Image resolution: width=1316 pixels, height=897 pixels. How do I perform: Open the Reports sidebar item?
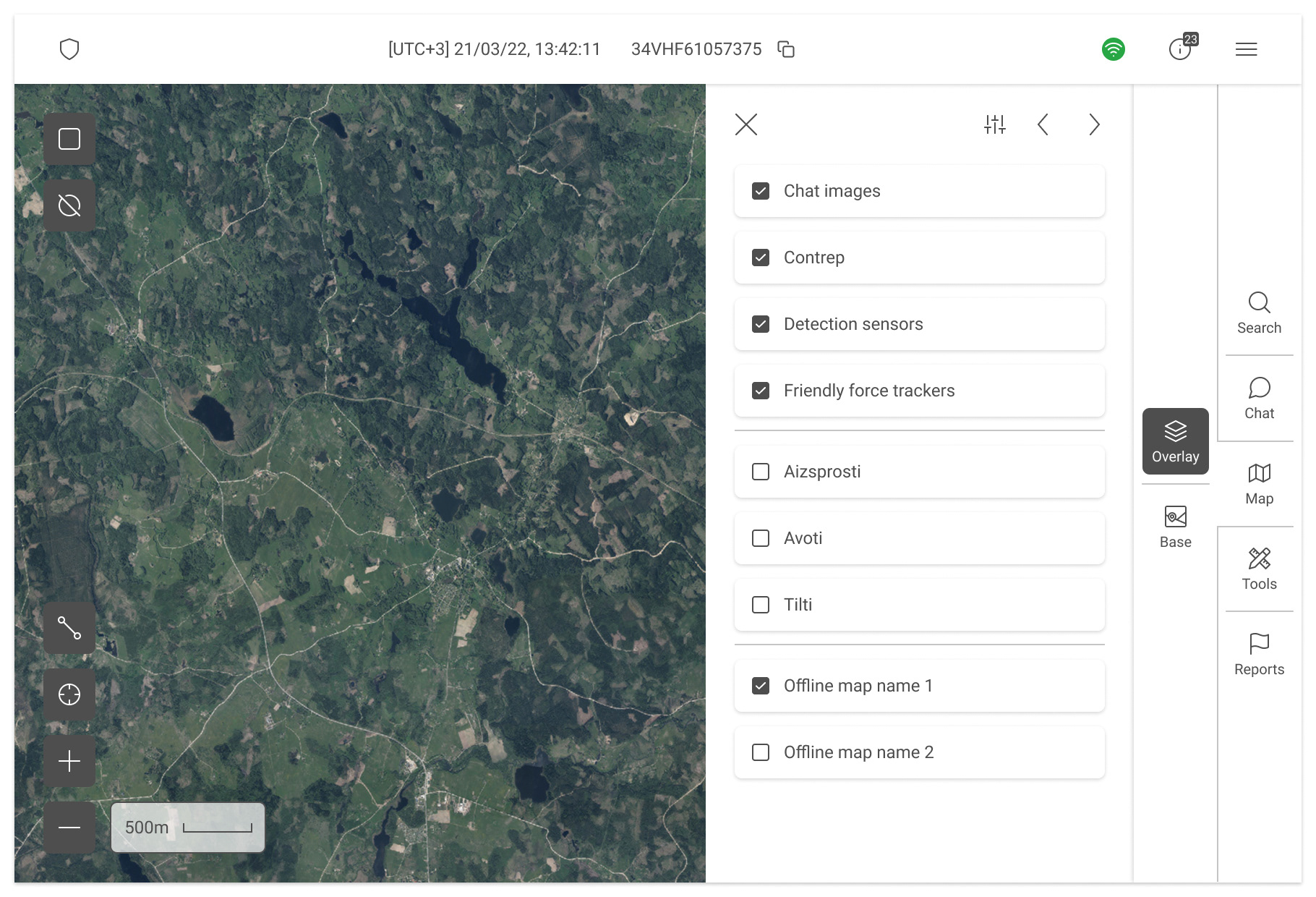coord(1259,655)
